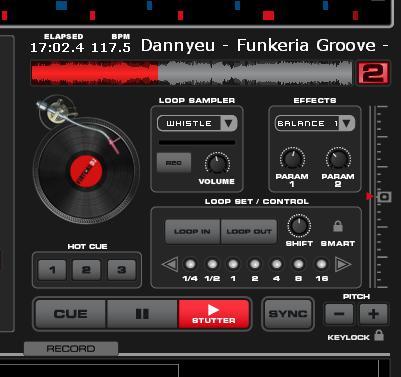Click the SYNC button

pos(288,314)
